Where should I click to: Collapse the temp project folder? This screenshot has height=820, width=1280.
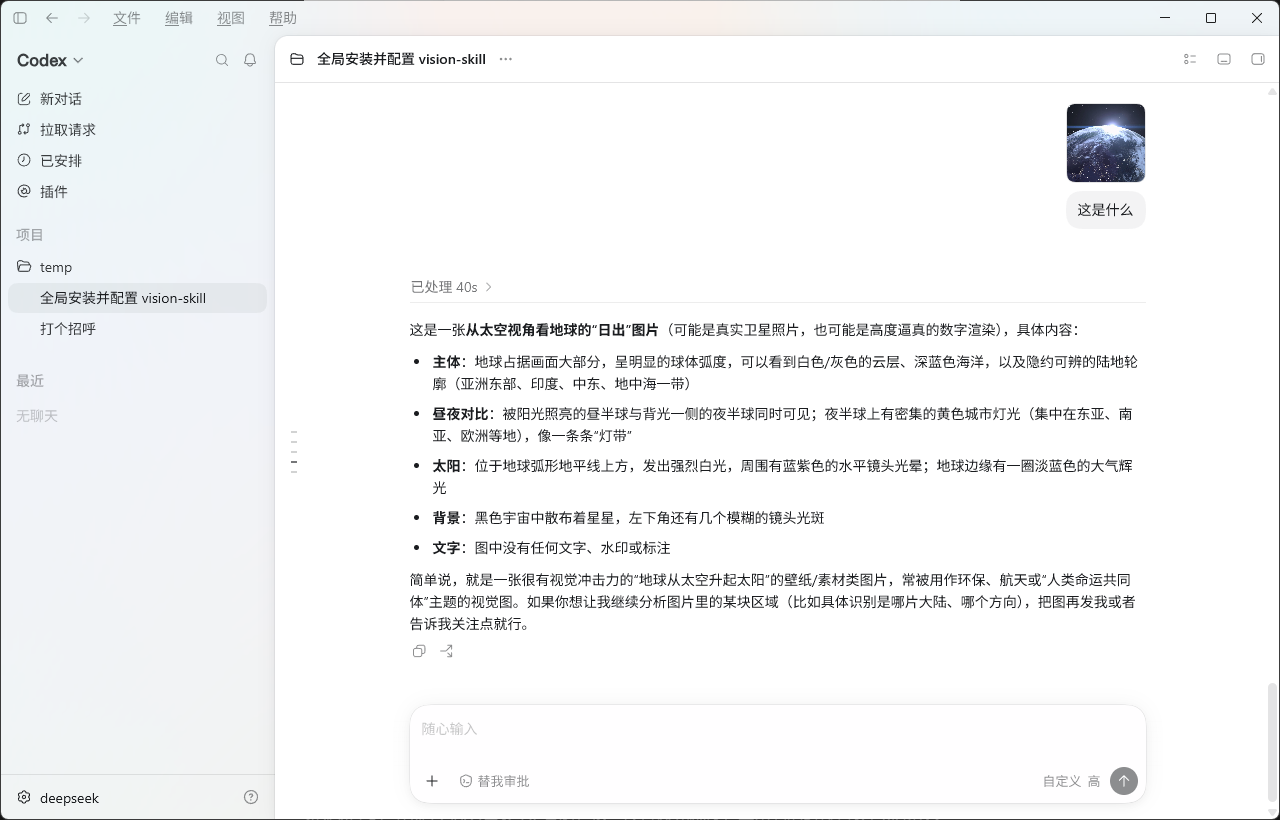(x=137, y=267)
